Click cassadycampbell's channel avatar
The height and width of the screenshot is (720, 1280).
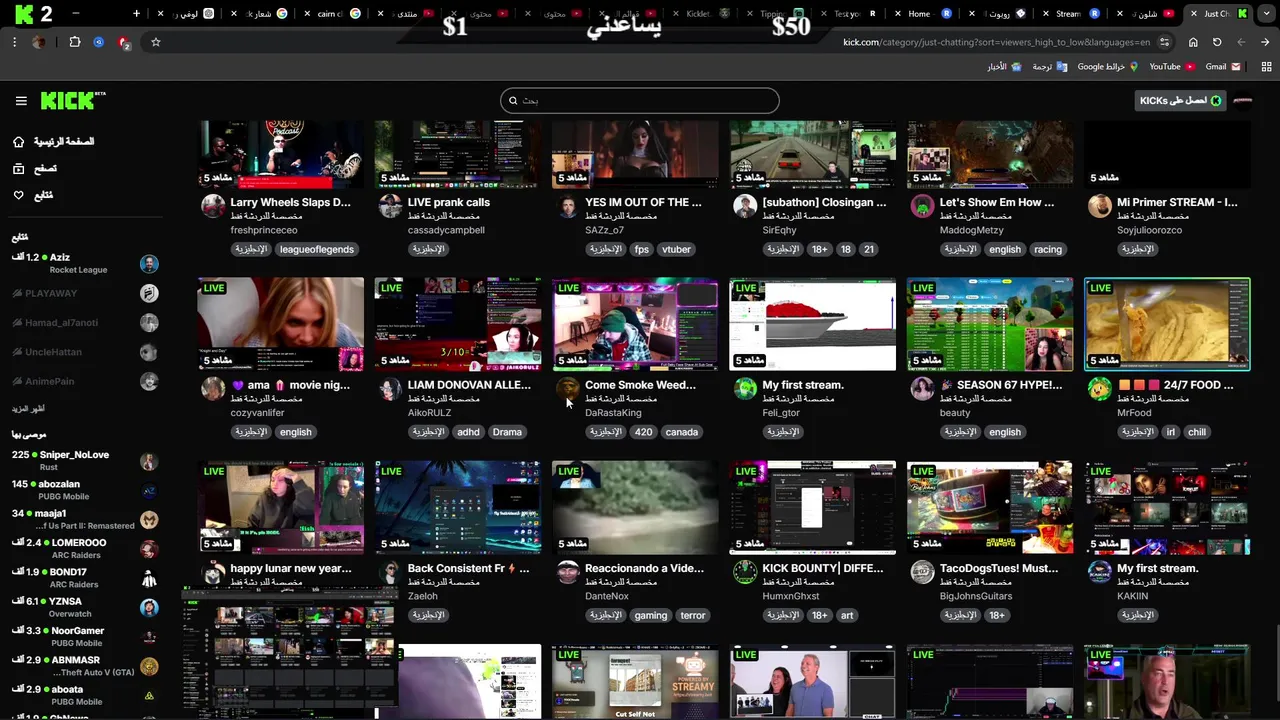click(x=390, y=206)
